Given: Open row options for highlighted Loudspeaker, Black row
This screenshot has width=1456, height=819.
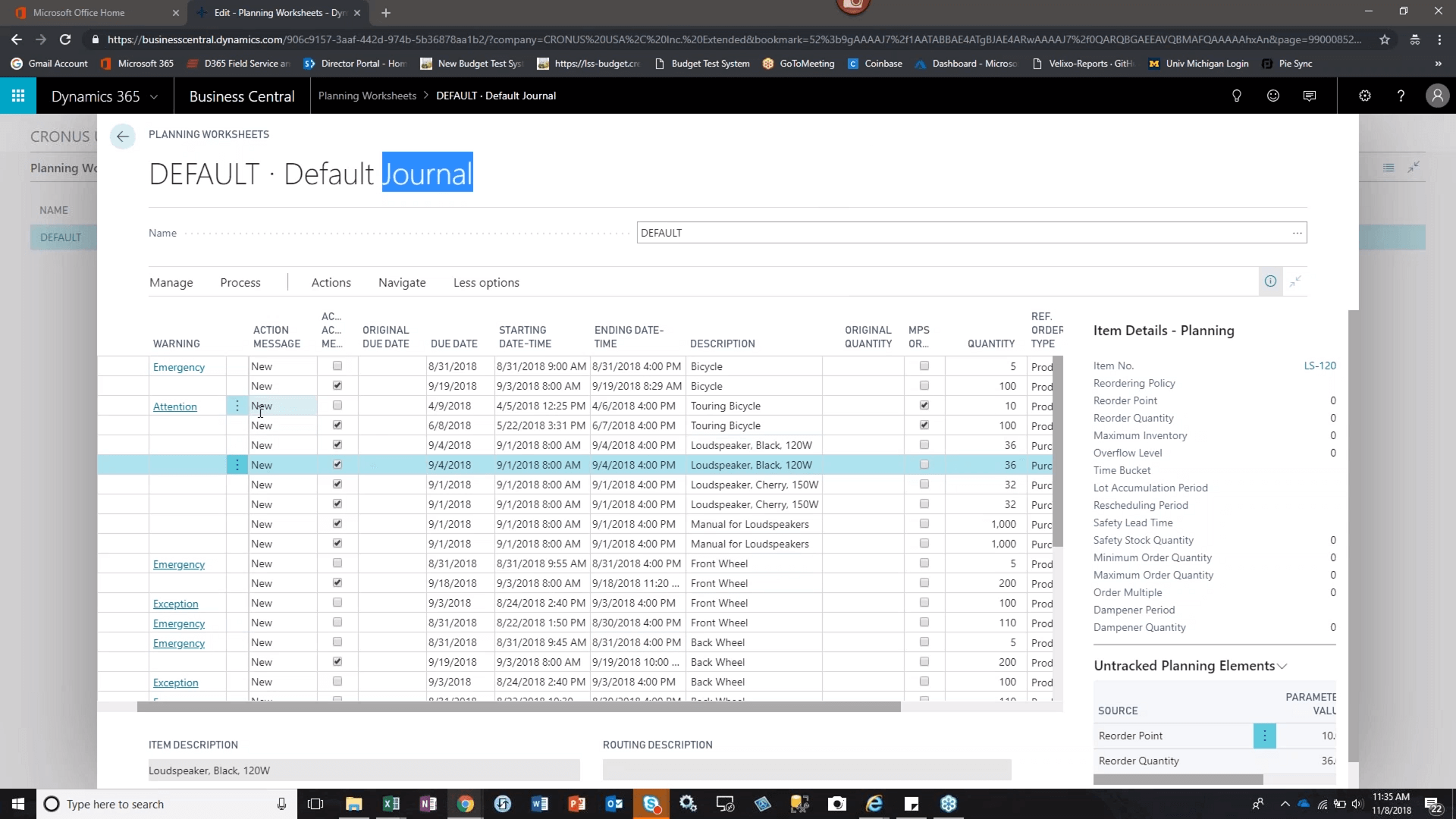Looking at the screenshot, I should [237, 465].
